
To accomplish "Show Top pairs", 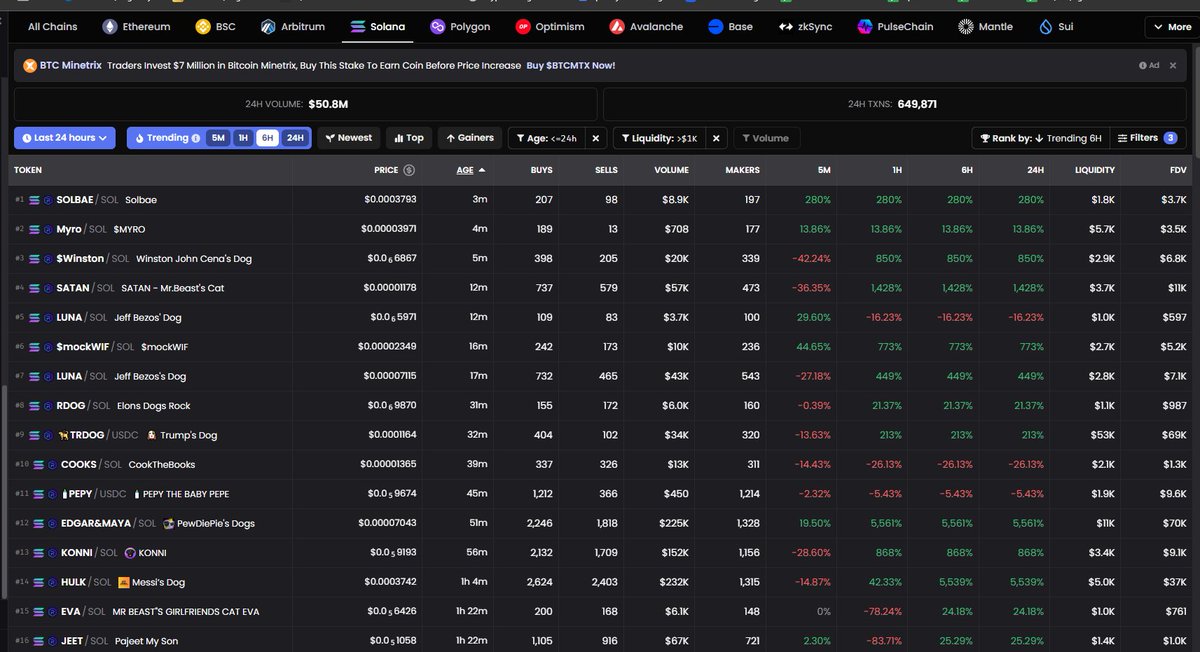I will 408,138.
